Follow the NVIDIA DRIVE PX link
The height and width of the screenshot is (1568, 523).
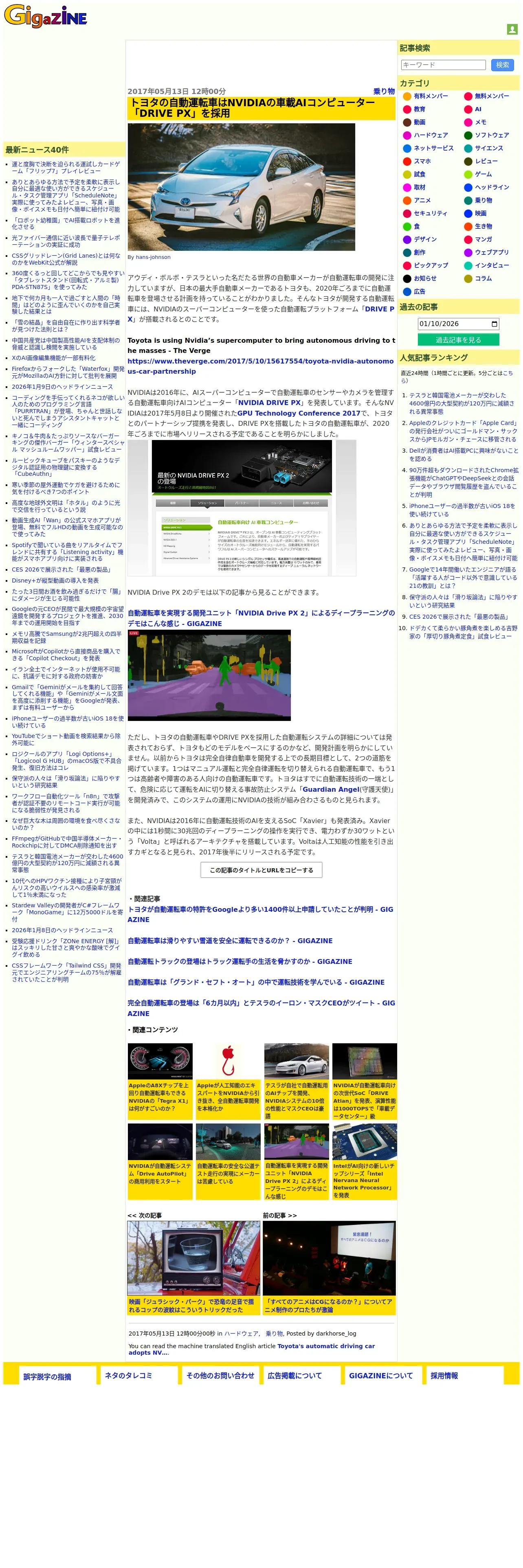(269, 402)
